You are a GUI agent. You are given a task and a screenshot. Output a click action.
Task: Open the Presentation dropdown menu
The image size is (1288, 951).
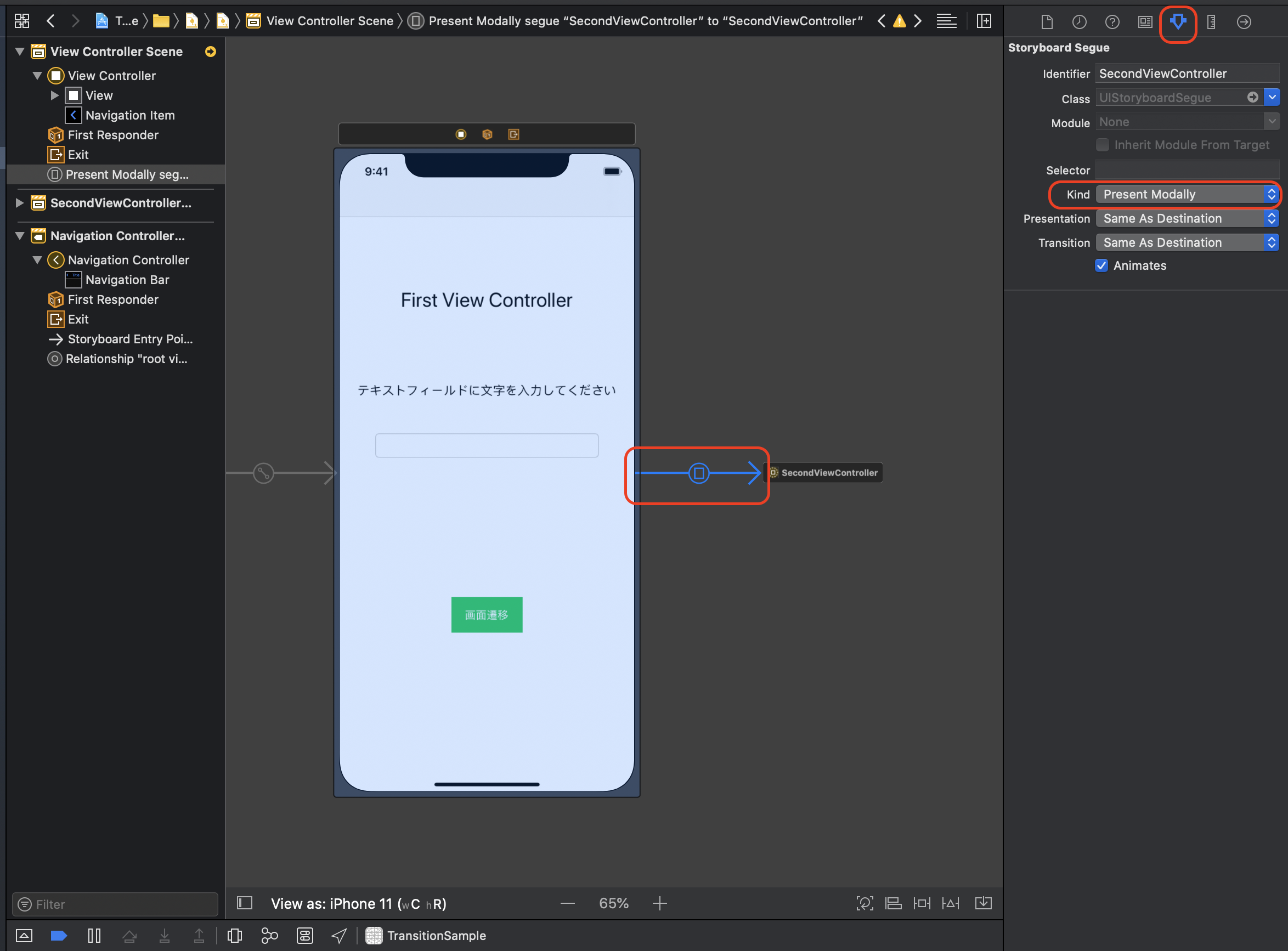click(x=1187, y=219)
